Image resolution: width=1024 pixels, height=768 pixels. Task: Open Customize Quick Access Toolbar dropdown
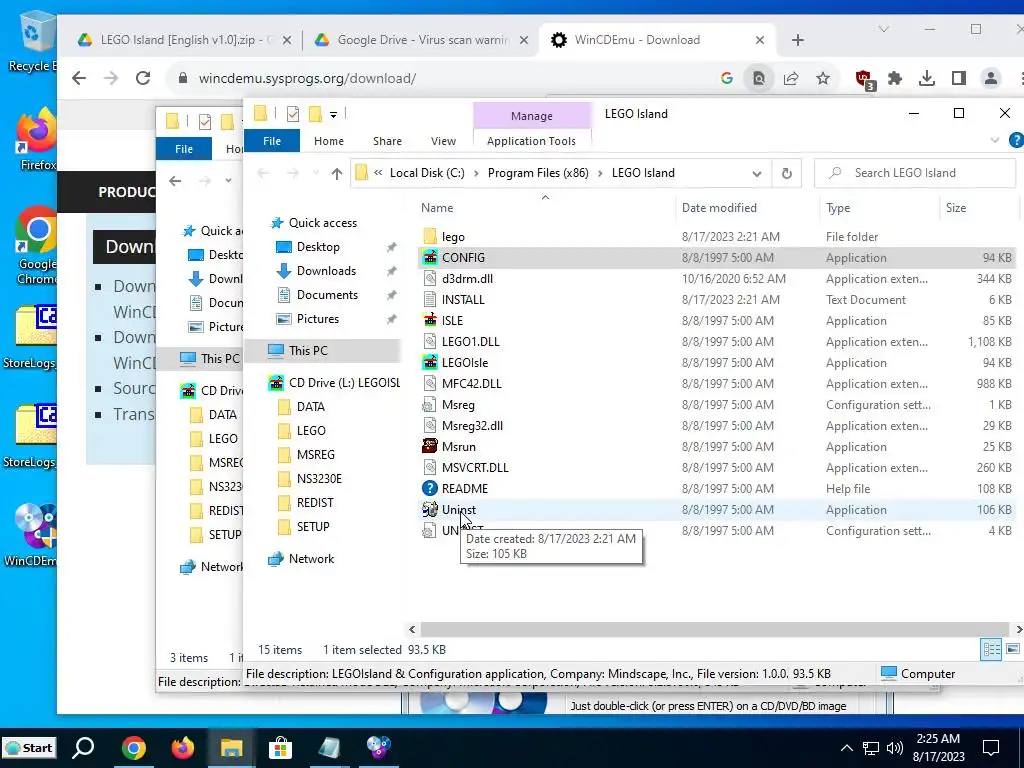tap(333, 115)
